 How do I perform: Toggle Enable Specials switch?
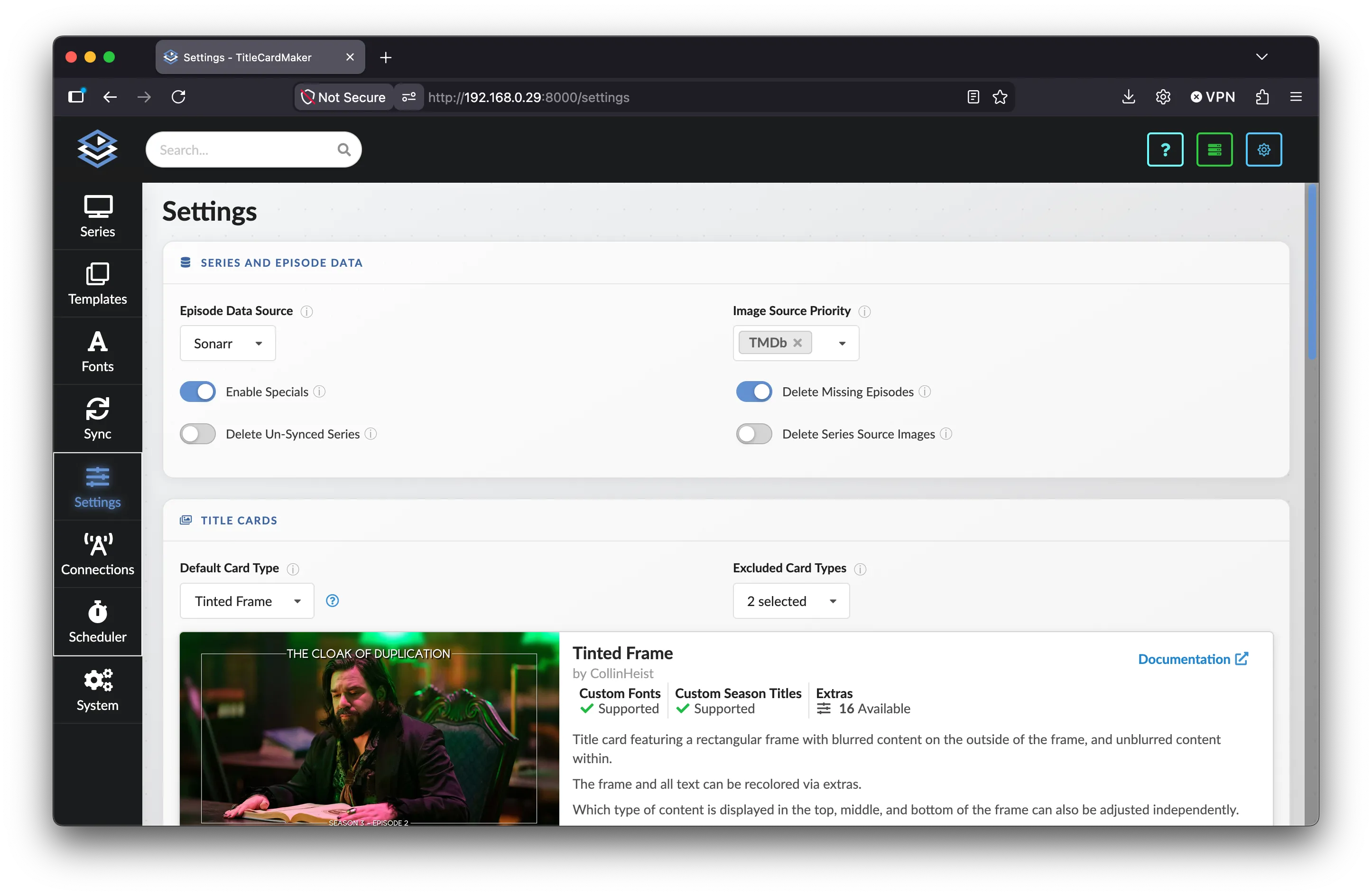click(x=198, y=392)
